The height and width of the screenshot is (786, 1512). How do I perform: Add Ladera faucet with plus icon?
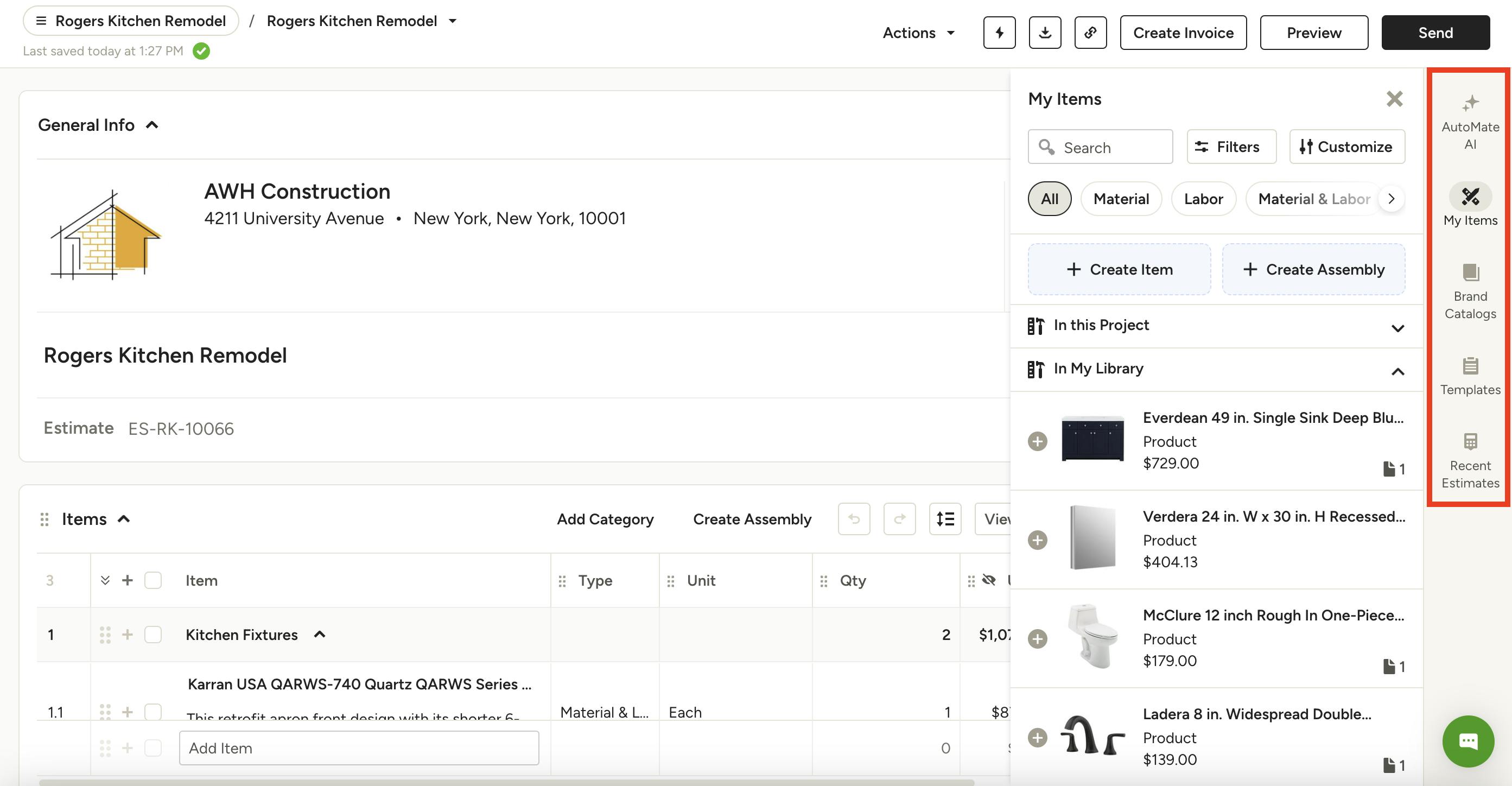(1037, 737)
